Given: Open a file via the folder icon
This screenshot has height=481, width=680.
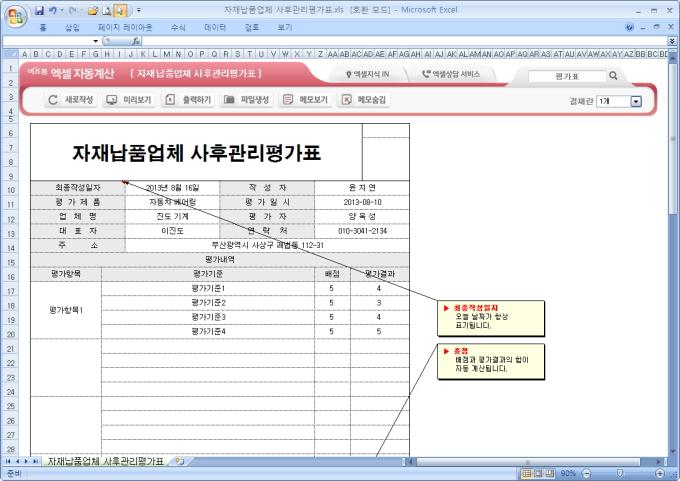Looking at the screenshot, I should (92, 10).
